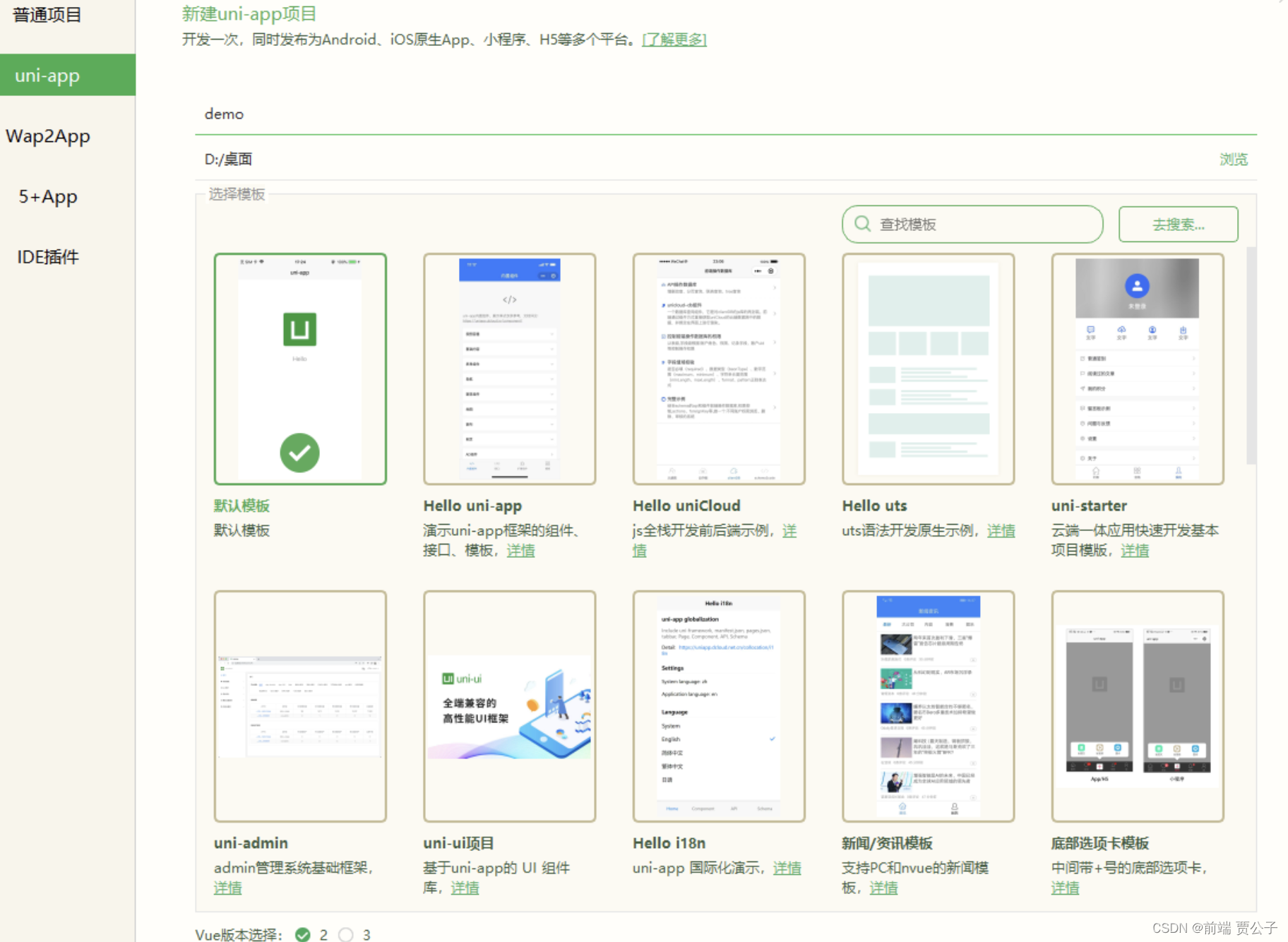The width and height of the screenshot is (1288, 942).
Task: Select Vue version 3 radio button
Action: pos(345,934)
